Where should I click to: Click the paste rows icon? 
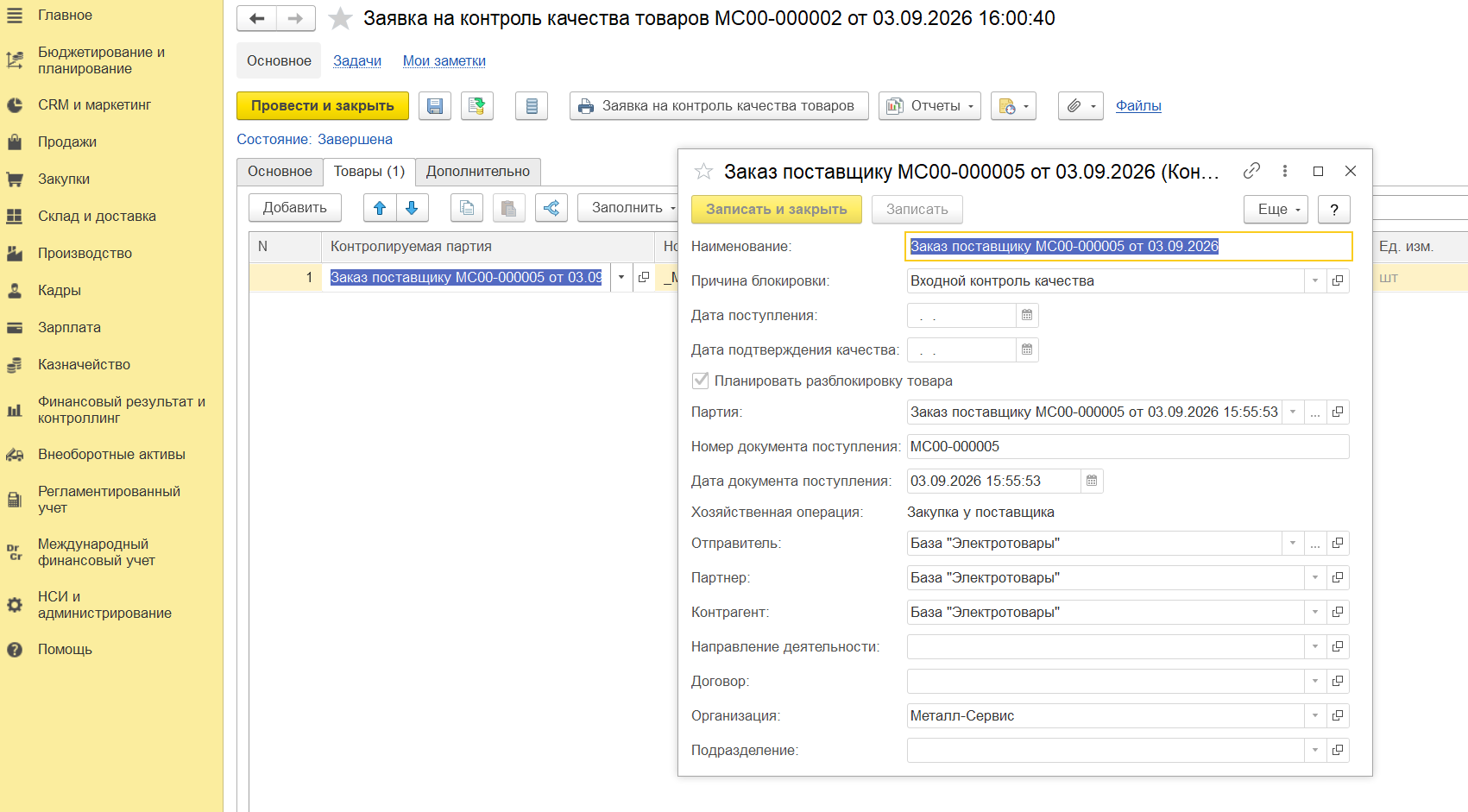(509, 208)
